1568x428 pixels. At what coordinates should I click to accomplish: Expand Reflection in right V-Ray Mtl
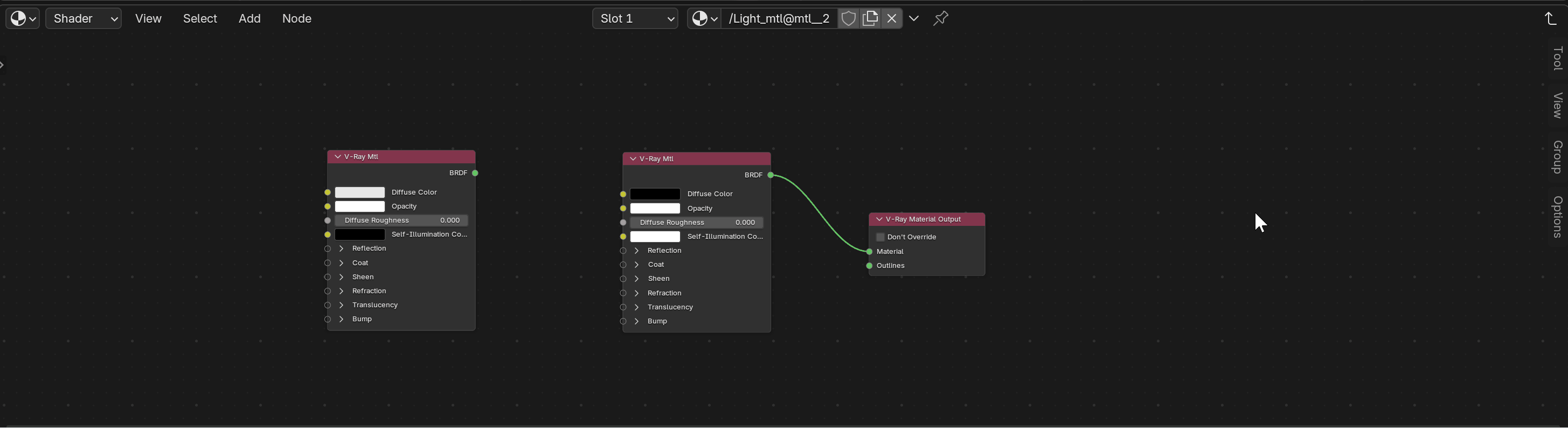pos(637,251)
